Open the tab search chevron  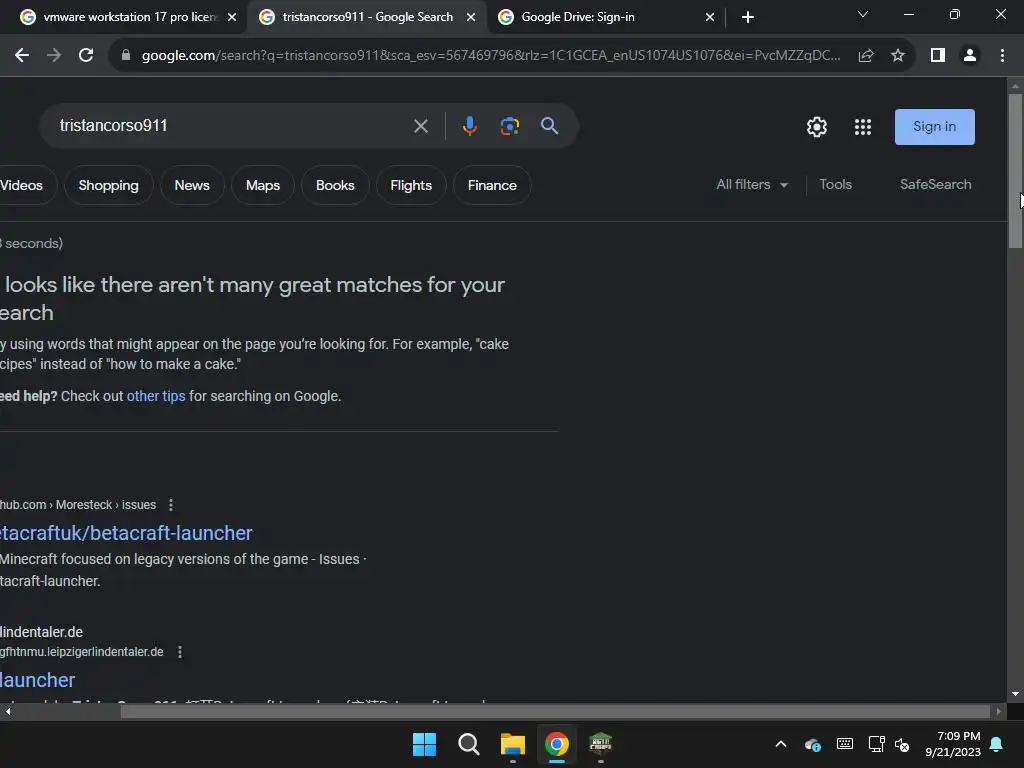[x=863, y=14]
